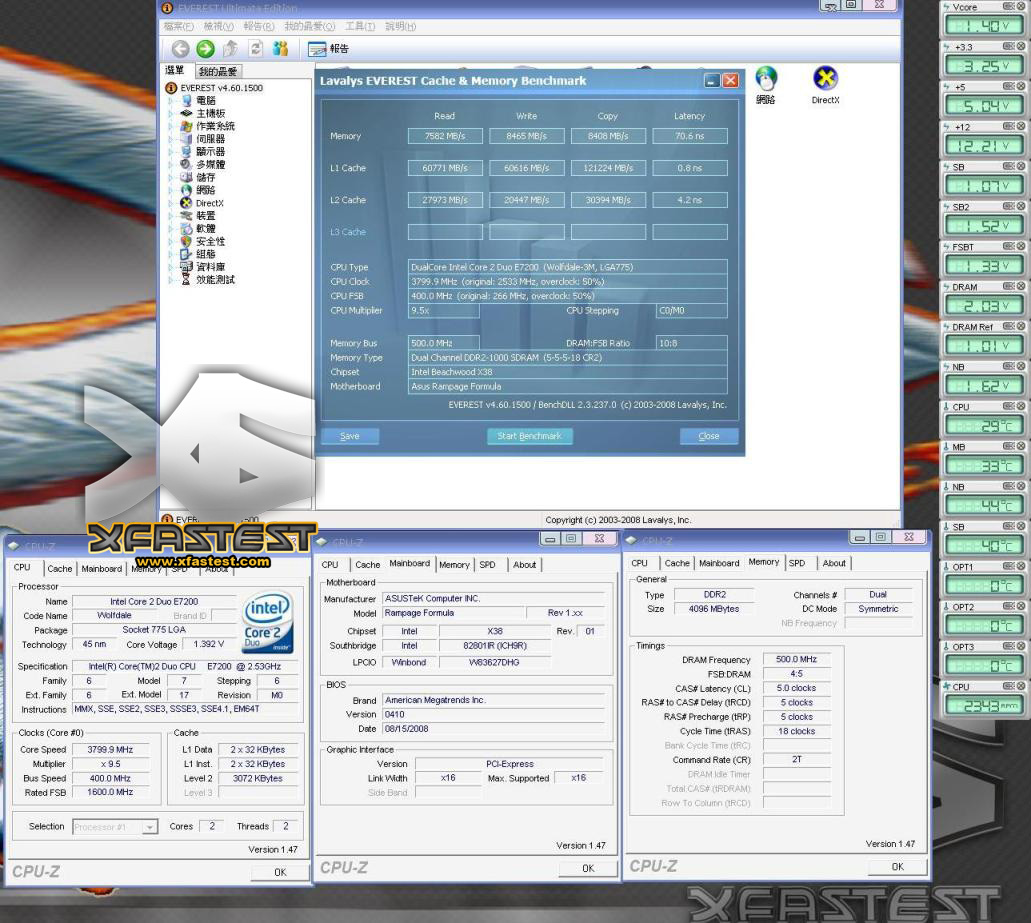Expand the 作業系統 tree node arrow
Screen dimensions: 1031x923
(x=171, y=126)
